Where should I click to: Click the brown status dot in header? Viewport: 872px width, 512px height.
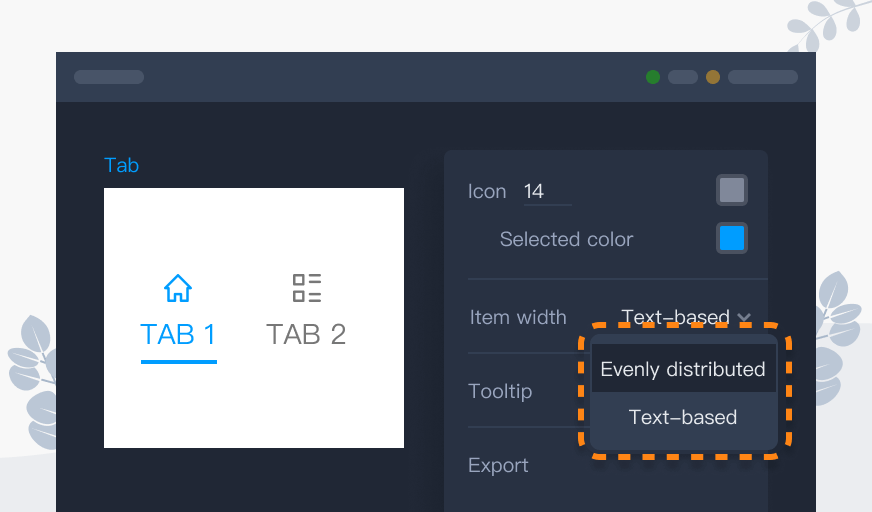click(x=713, y=77)
